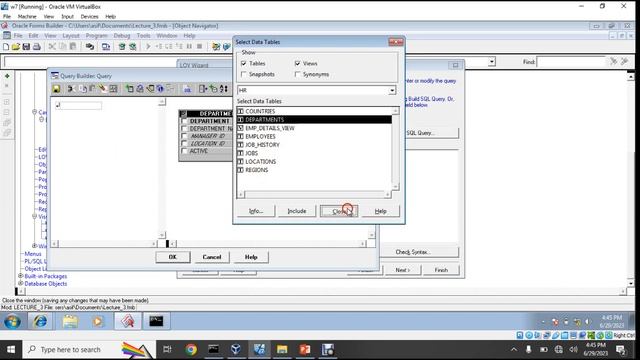
Task: Click the Select Data Tables icon in Query Builder
Action: coord(129,89)
